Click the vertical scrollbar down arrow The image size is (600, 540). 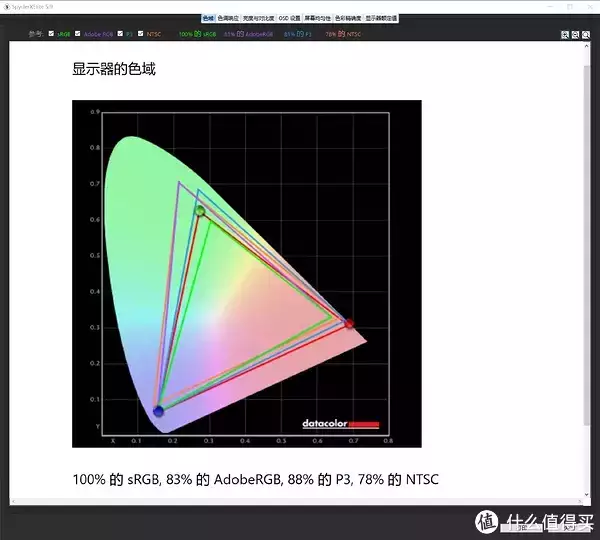587,494
